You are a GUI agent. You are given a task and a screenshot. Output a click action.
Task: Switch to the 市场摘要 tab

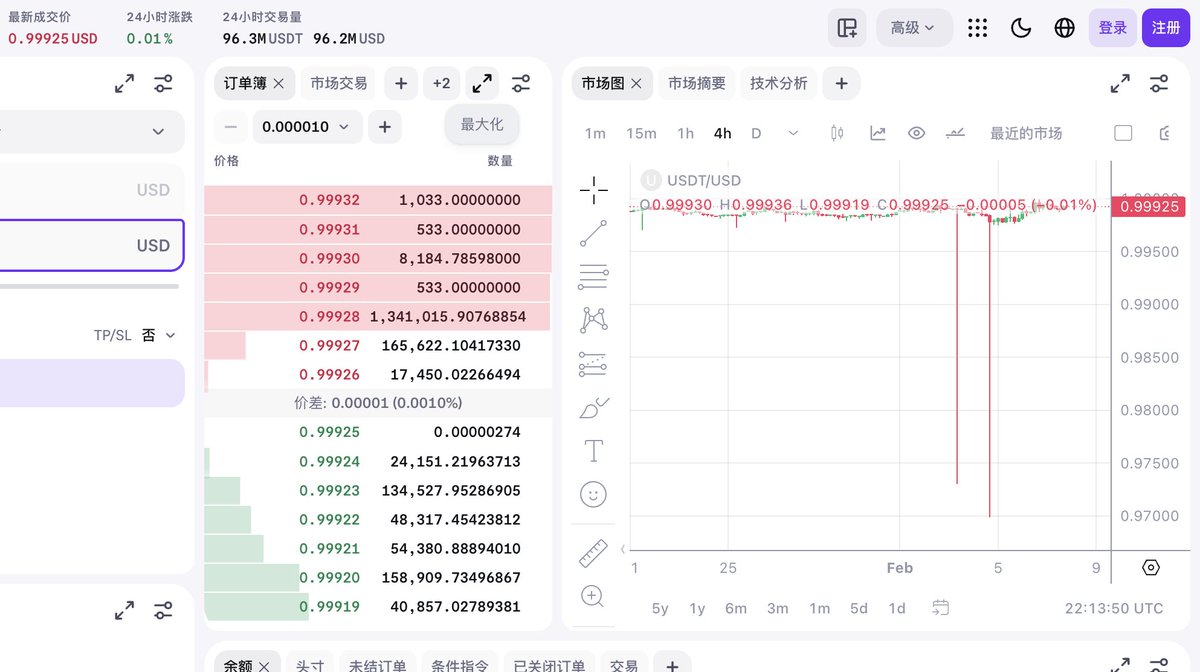pyautogui.click(x=697, y=84)
